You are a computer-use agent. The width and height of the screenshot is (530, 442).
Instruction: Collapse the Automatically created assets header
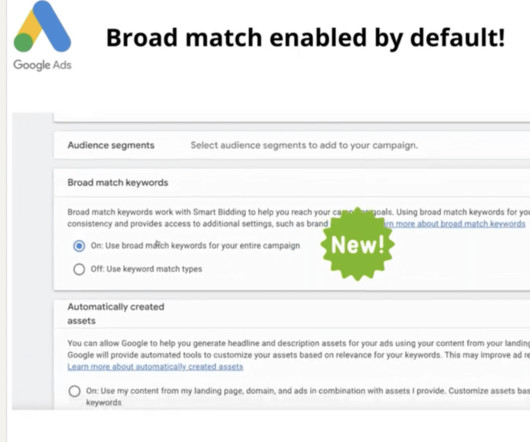[292, 314]
